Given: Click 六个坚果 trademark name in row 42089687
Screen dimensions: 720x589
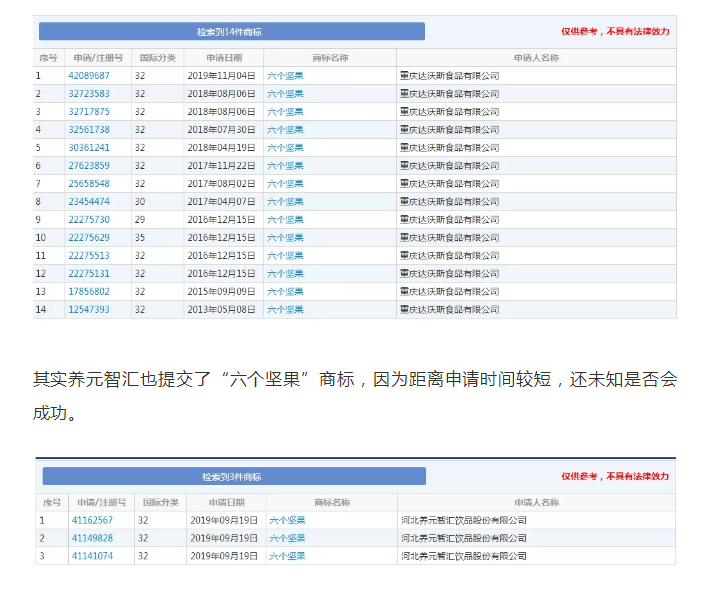Looking at the screenshot, I should pyautogui.click(x=285, y=76).
